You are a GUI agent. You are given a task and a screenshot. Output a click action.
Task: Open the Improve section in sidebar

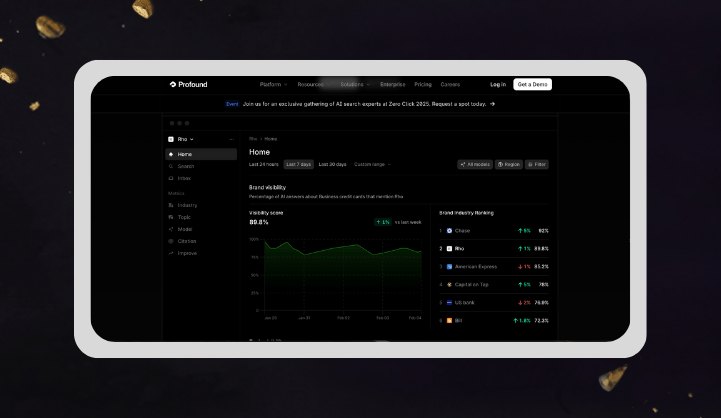187,253
